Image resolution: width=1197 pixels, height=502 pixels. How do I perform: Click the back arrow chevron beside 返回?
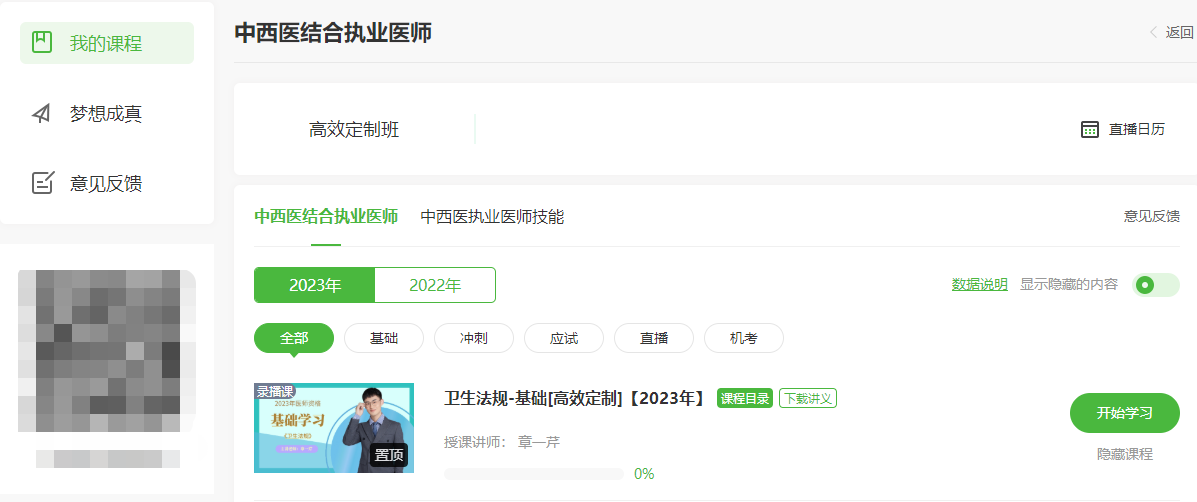1154,32
